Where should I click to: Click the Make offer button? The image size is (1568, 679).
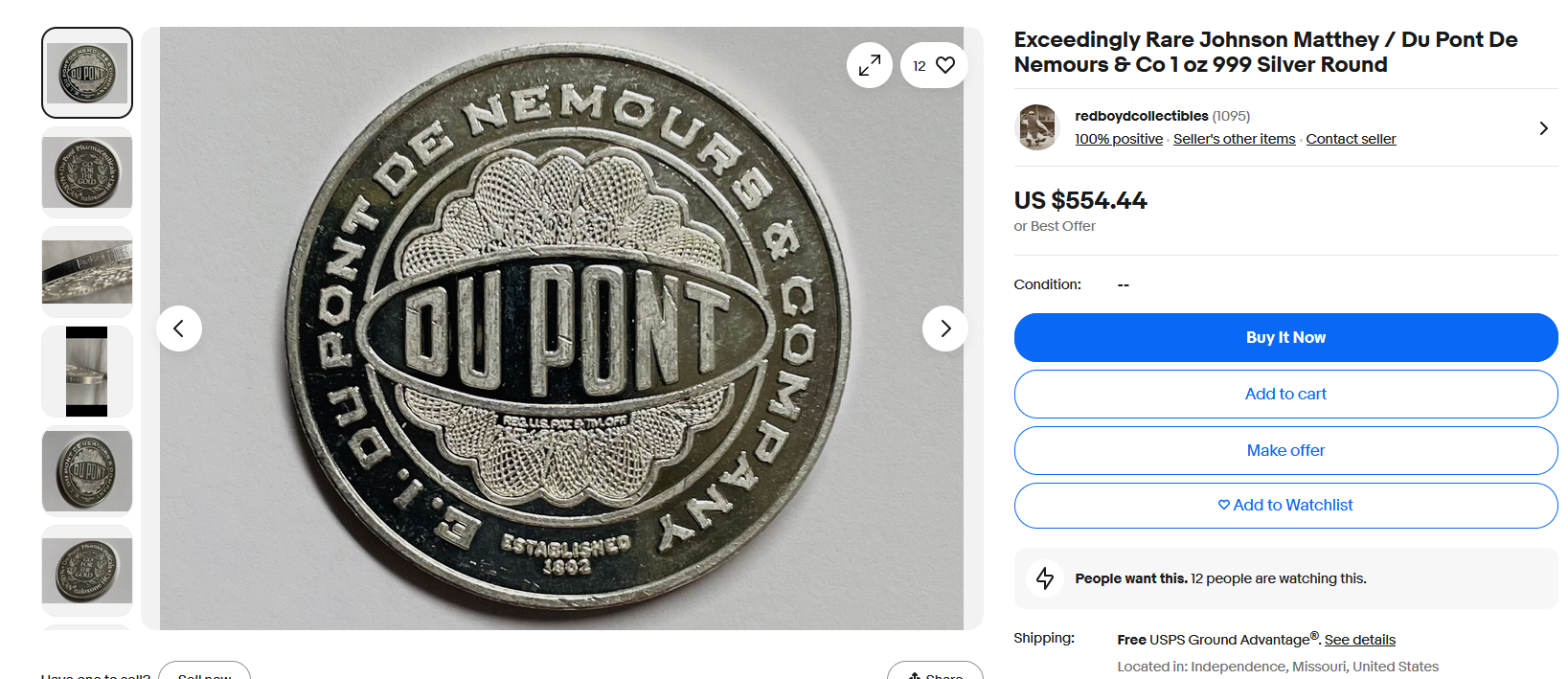1285,450
